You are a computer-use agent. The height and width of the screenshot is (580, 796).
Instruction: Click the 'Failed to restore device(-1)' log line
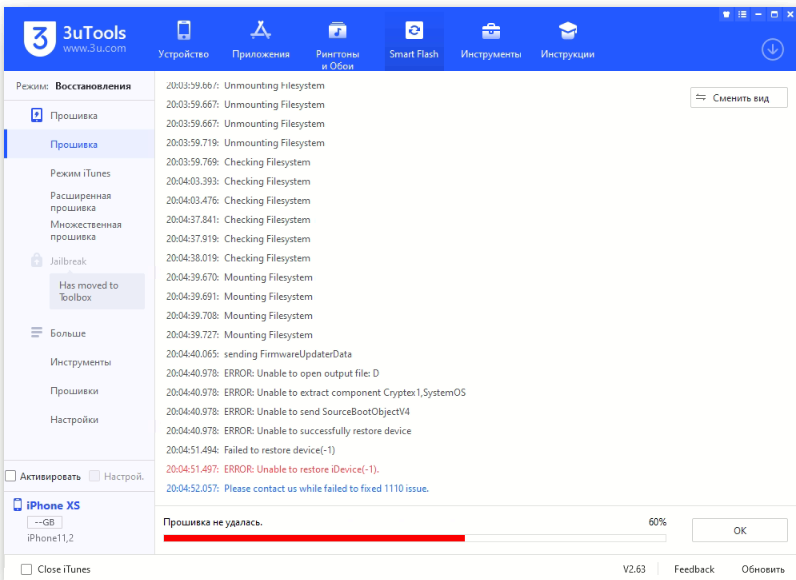pyautogui.click(x=251, y=450)
